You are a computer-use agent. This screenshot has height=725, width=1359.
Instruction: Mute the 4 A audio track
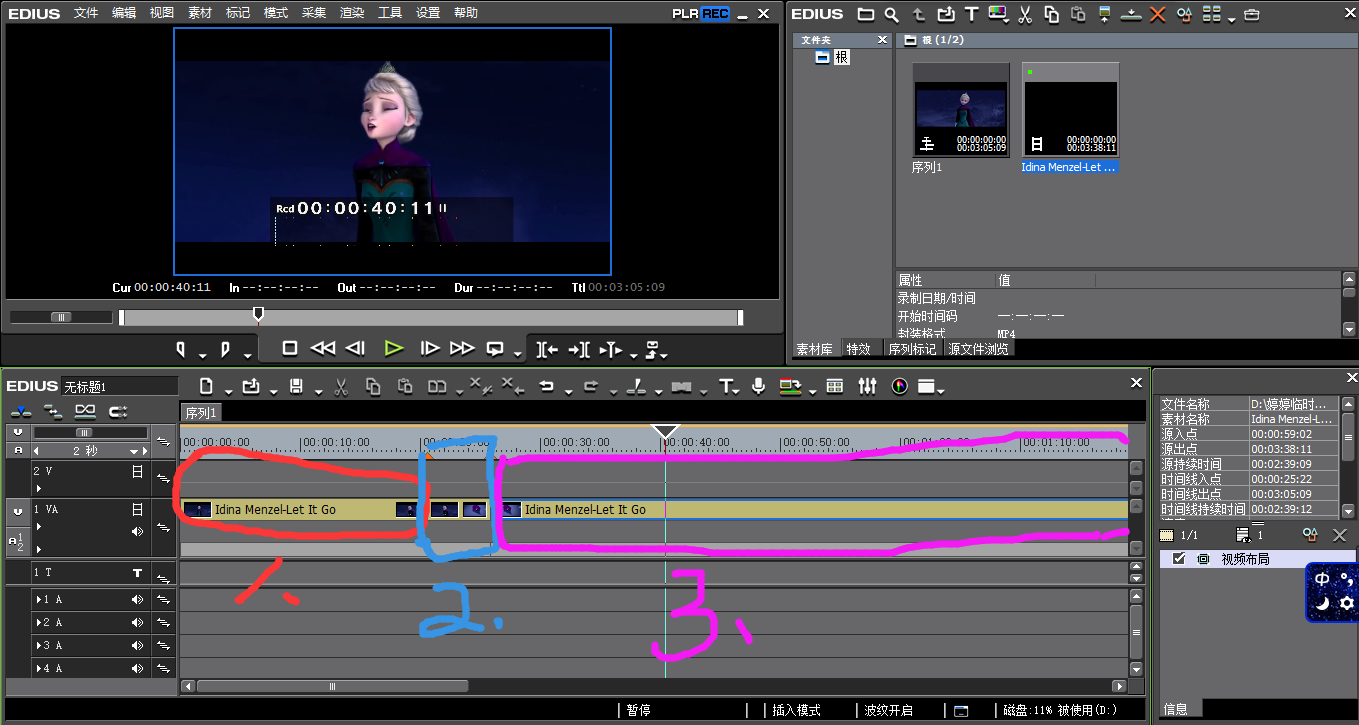point(138,668)
